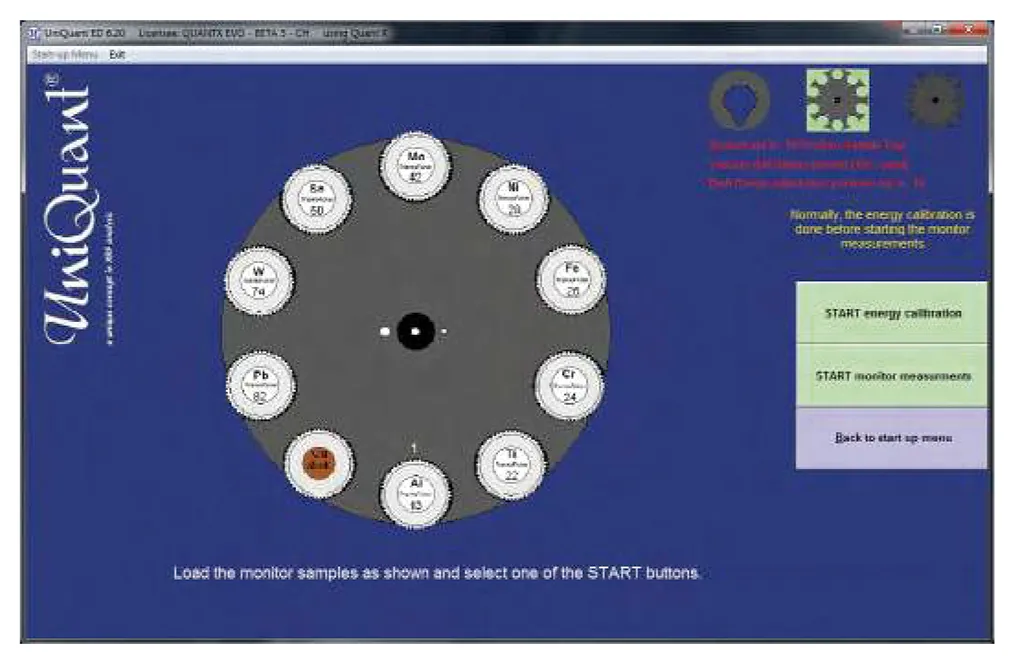This screenshot has width=1024, height=665.
Task: Choose the dark 20-position tray layout
Action: [x=935, y=100]
